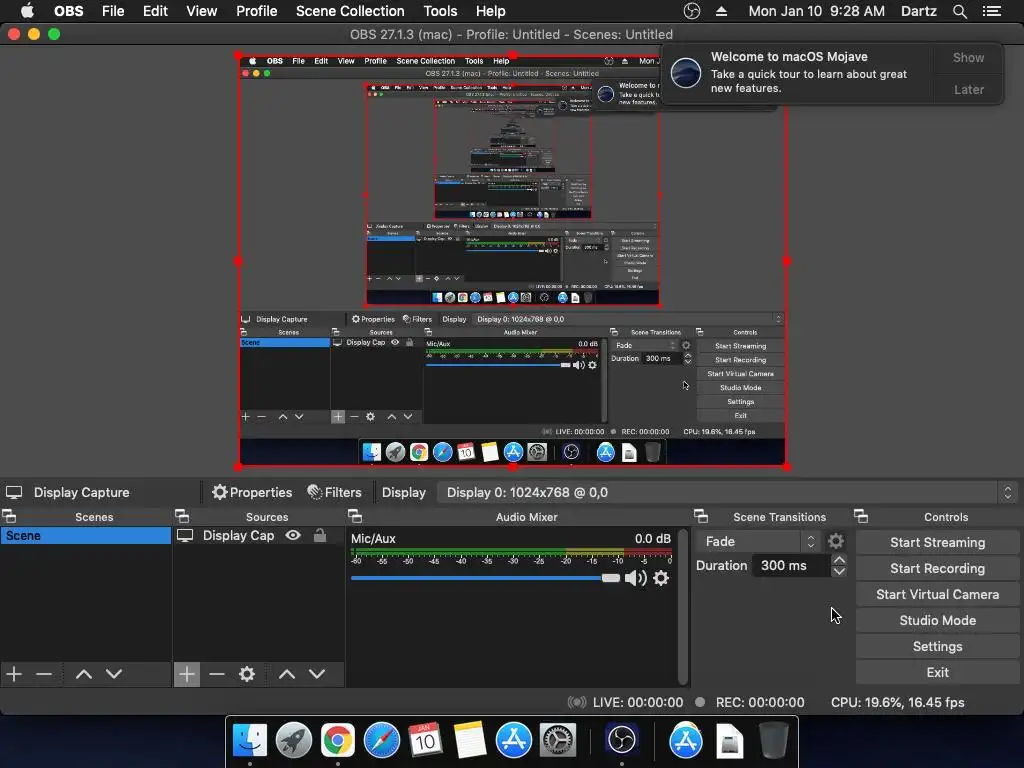Open System Preferences from the Dock

(557, 741)
